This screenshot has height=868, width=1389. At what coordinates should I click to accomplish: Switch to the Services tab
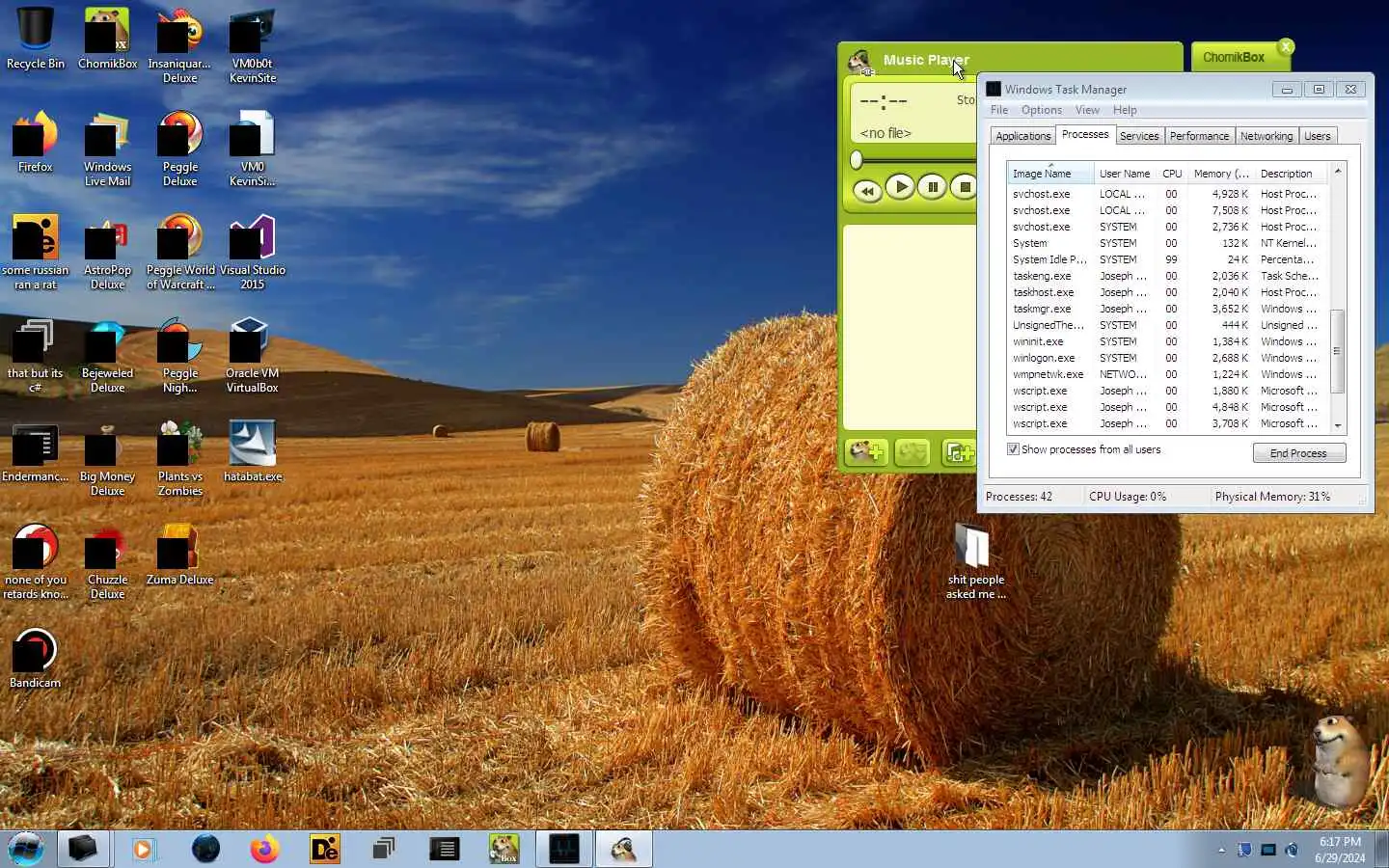point(1139,136)
